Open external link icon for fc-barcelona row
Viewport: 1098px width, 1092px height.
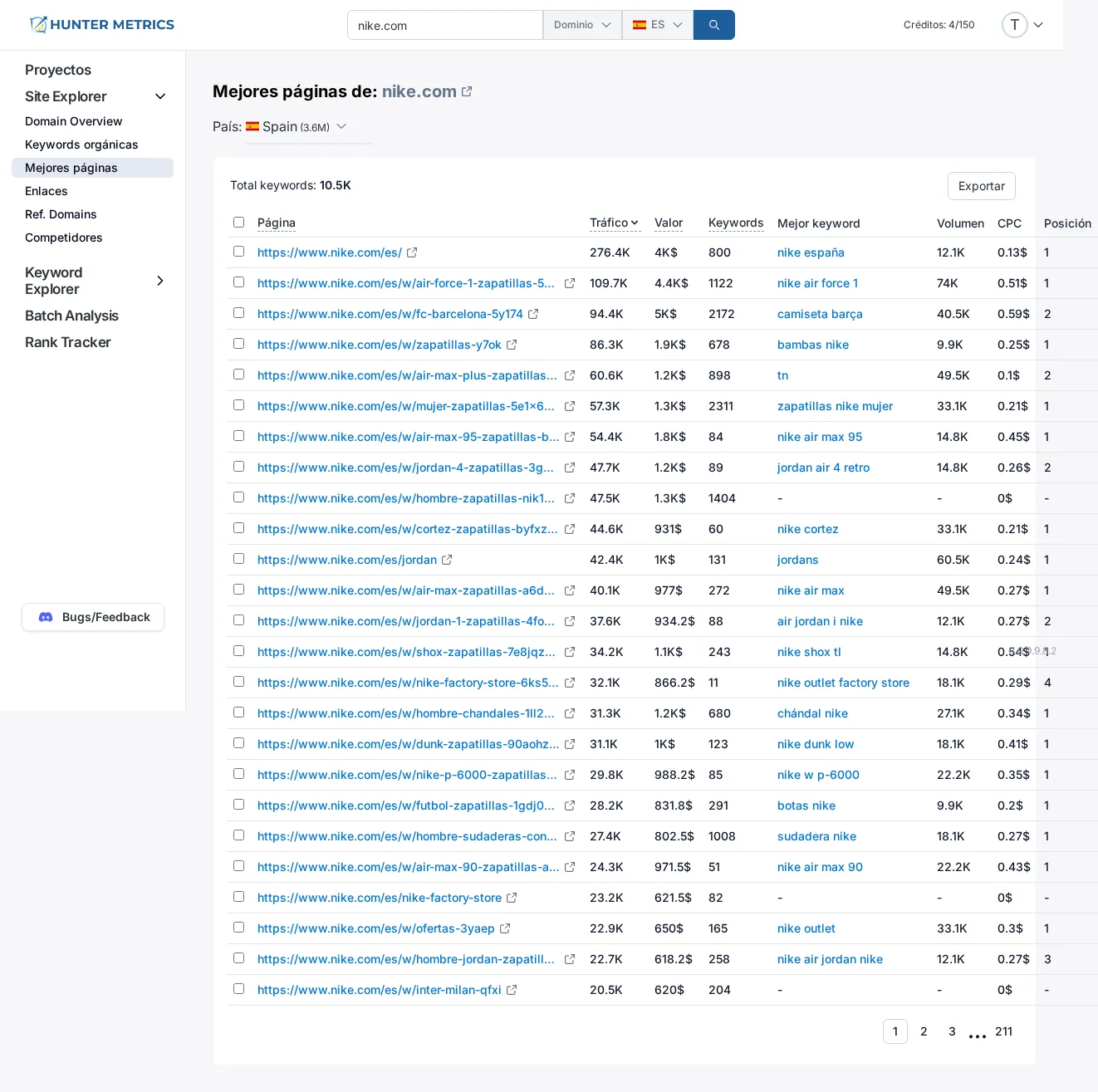[533, 314]
